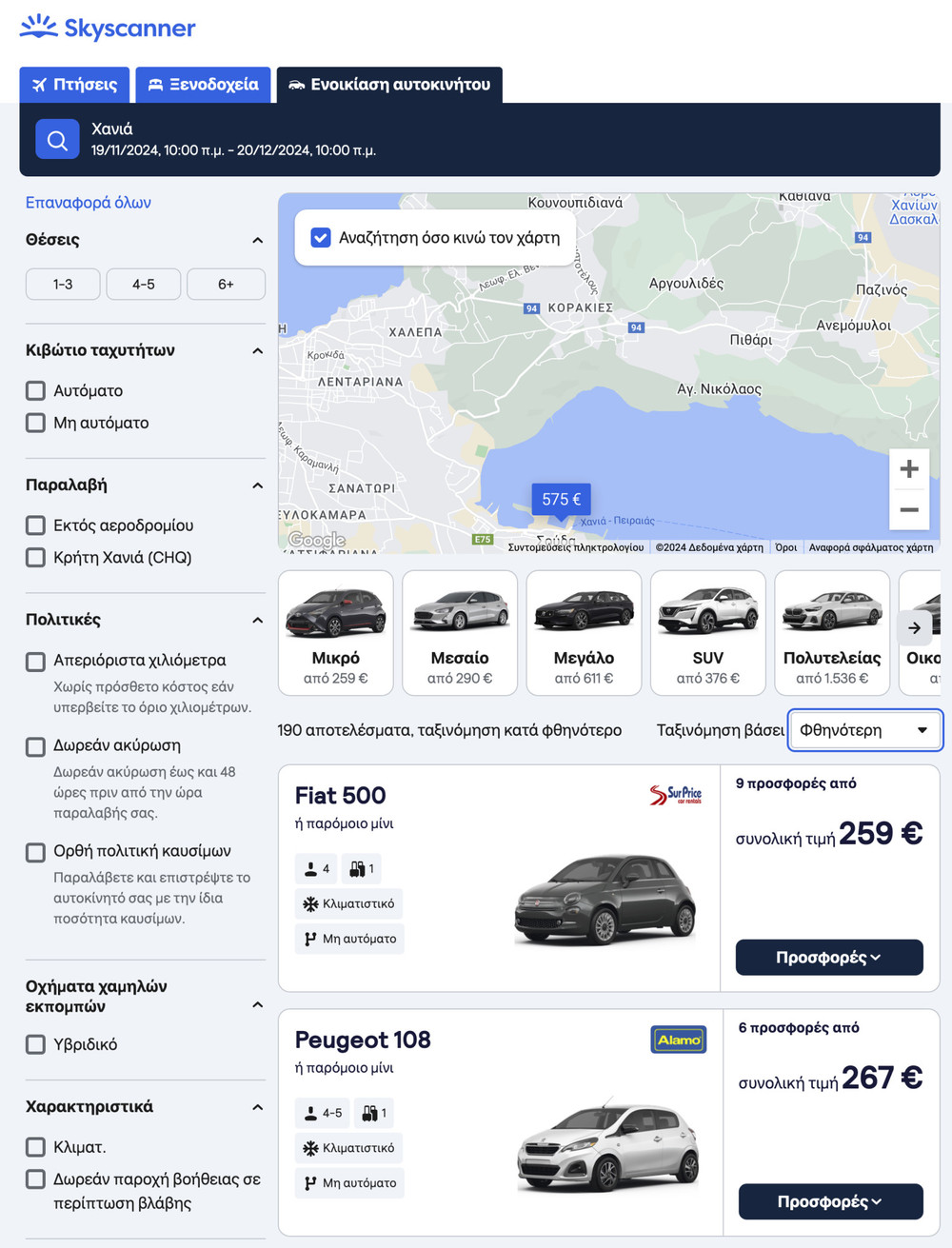Click the blue search magnifier icon
The width and height of the screenshot is (952, 1248).
[57, 140]
